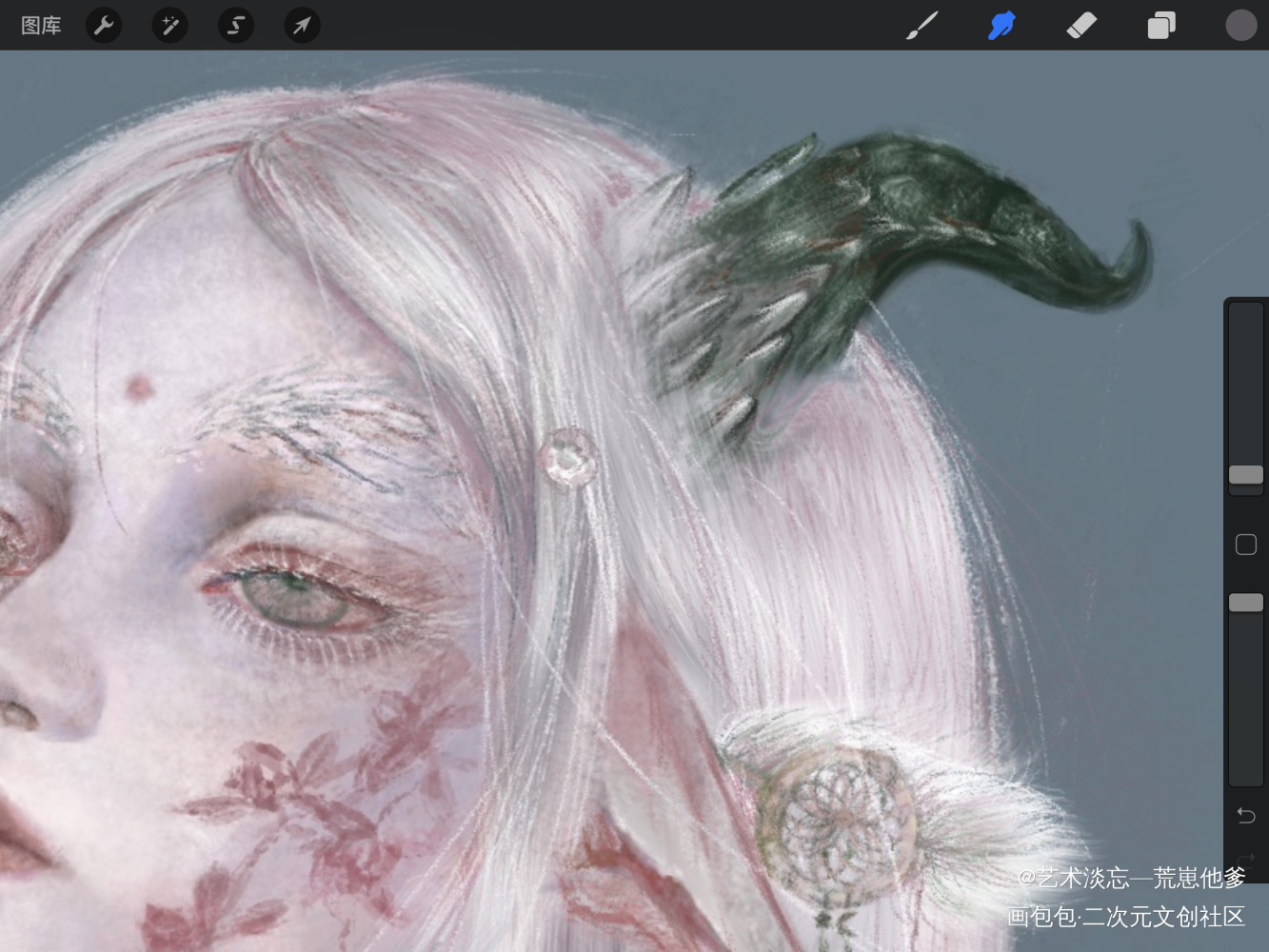Viewport: 1269px width, 952px height.
Task: Open the 图库 gallery
Action: tap(41, 26)
